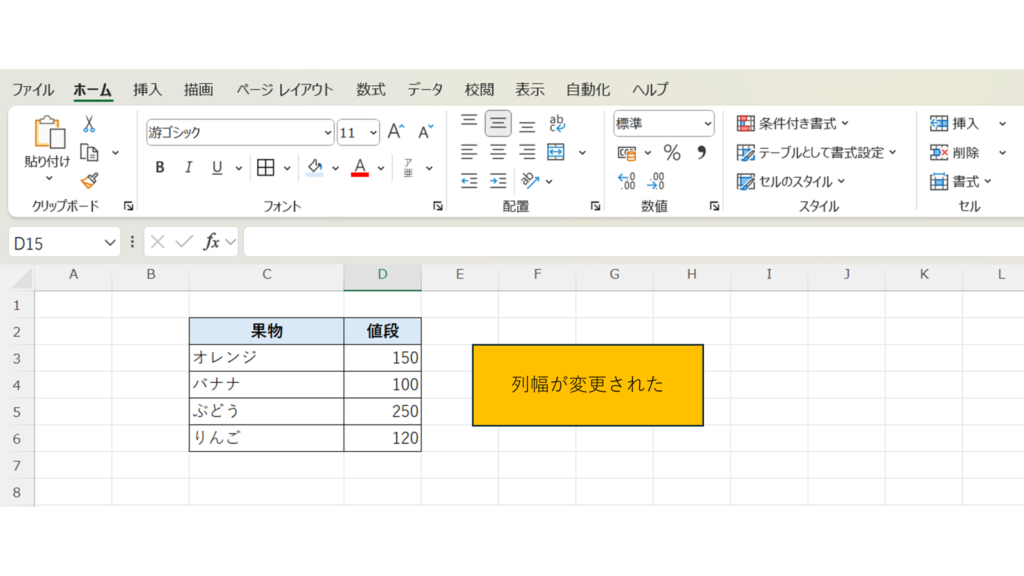Open the 游ゴシック font name dropdown
This screenshot has height=576, width=1024.
(328, 132)
